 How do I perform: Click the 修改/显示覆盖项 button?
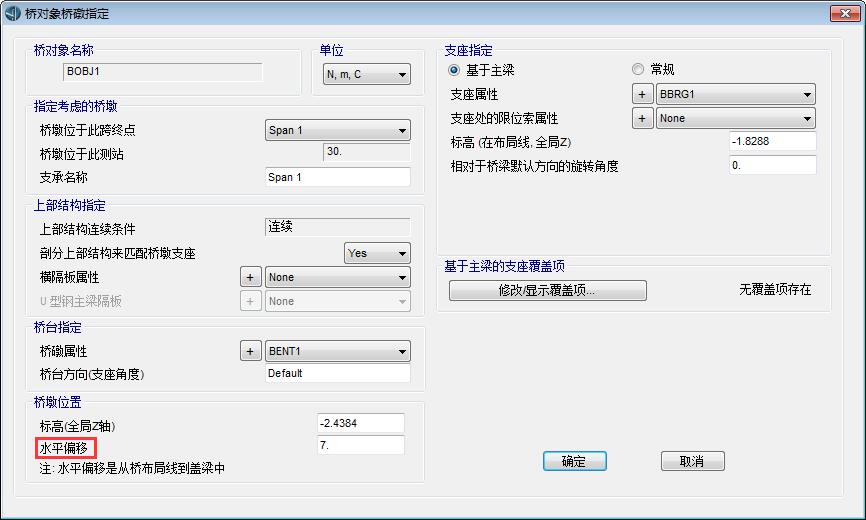(547, 290)
